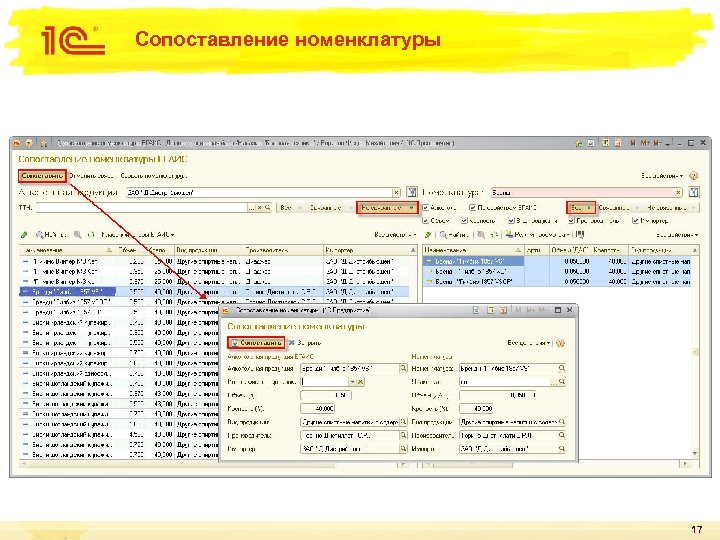Viewport: 720px width, 540px height.
Task: Click filter icon next to Номенклатура field
Action: 693,192
